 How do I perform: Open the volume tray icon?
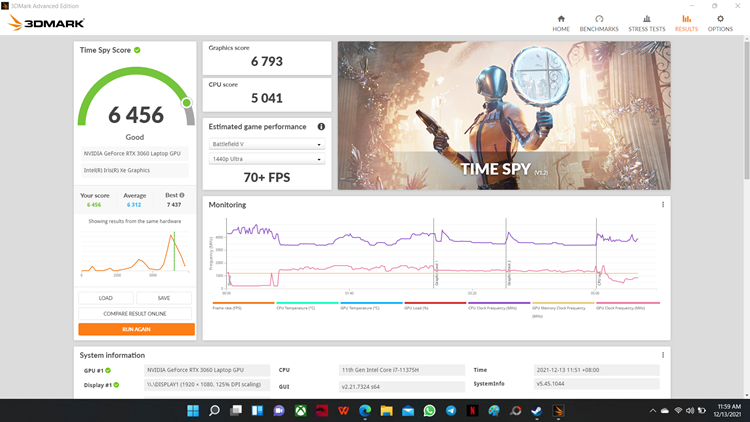690,411
